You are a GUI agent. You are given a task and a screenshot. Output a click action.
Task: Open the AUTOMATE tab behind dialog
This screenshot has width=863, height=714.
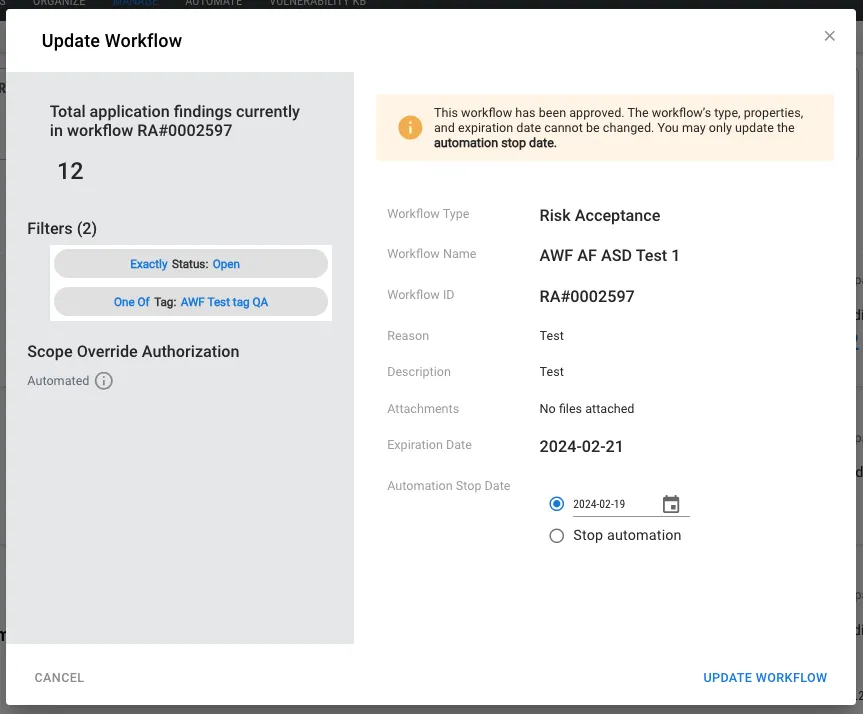(214, 3)
